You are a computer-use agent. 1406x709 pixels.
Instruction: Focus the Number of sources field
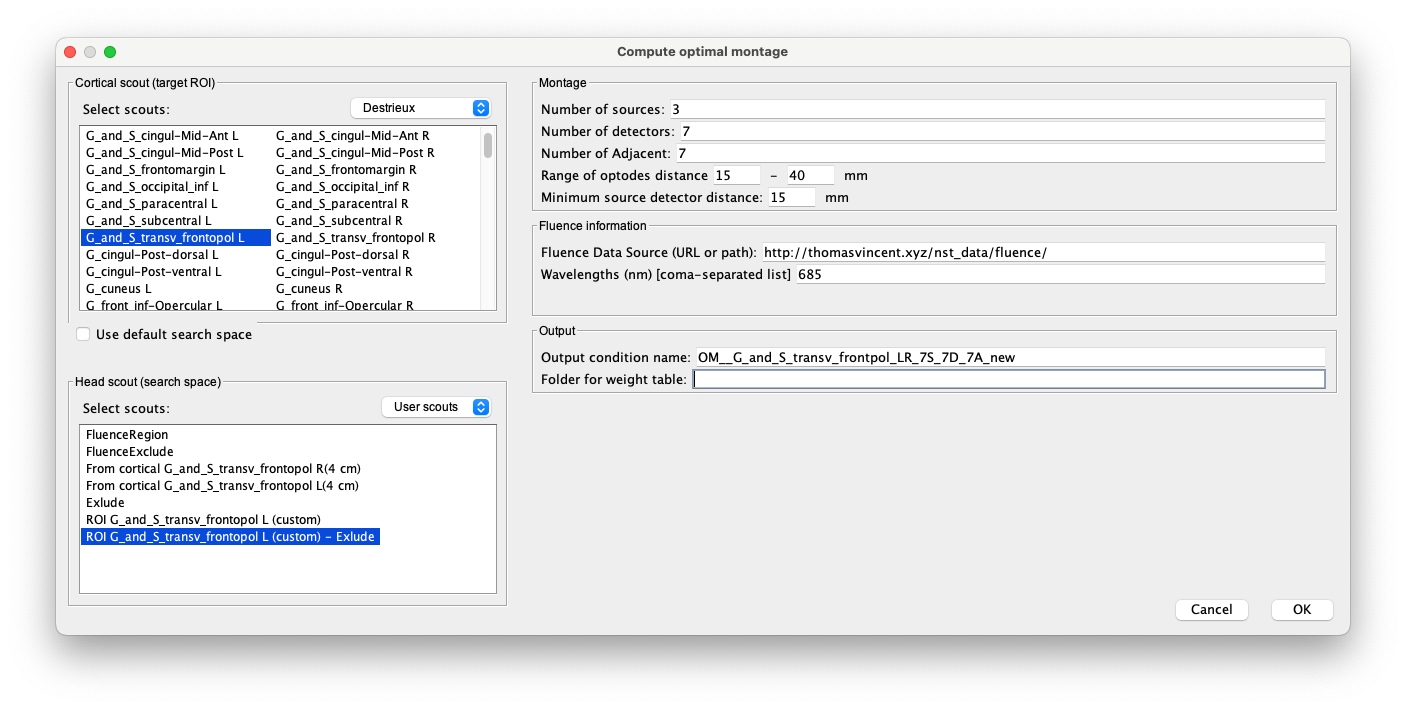(x=997, y=109)
